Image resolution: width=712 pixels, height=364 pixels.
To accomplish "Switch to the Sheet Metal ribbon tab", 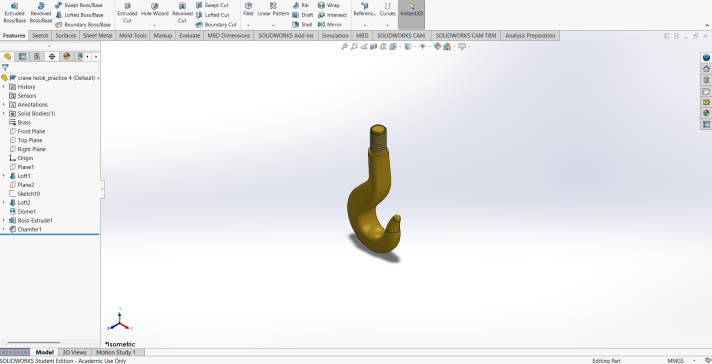I will [x=97, y=35].
